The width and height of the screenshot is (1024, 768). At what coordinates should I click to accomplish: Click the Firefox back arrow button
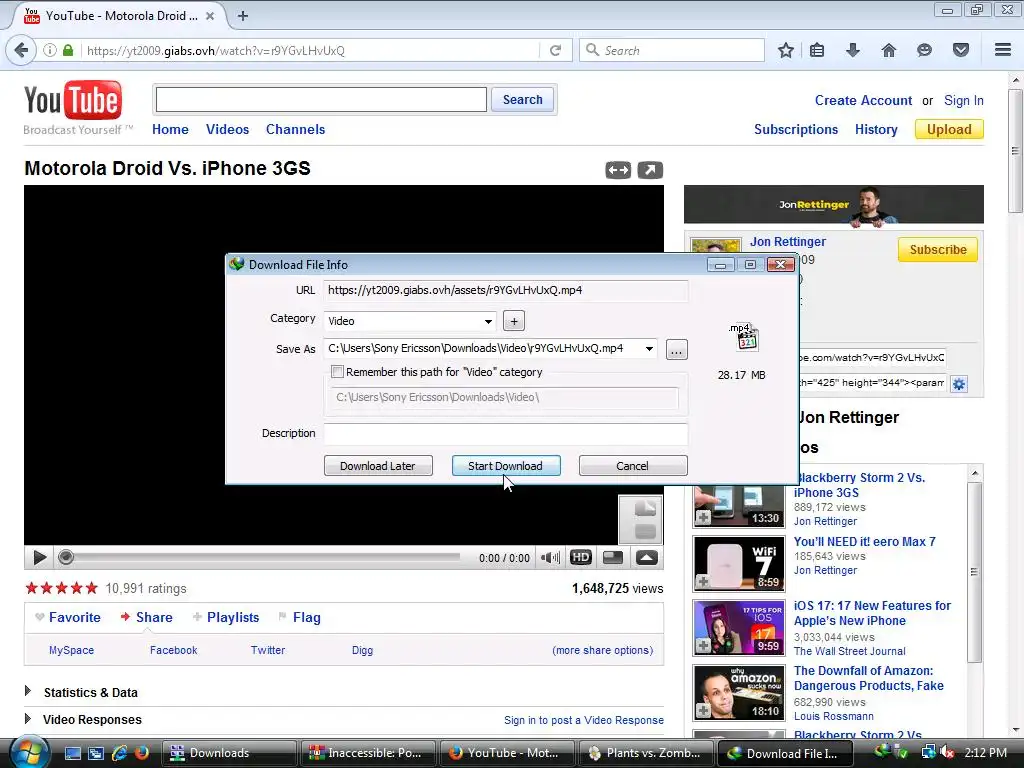point(22,50)
